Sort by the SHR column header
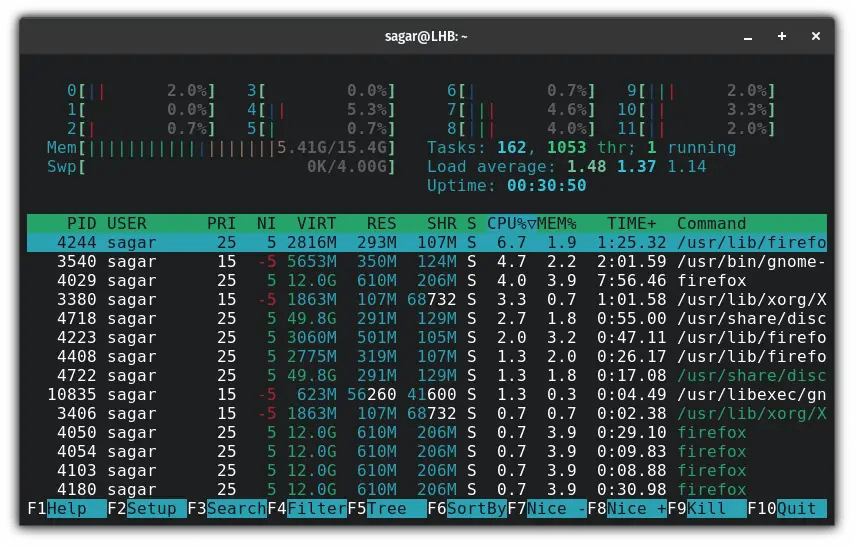856x547 pixels. pyautogui.click(x=442, y=223)
